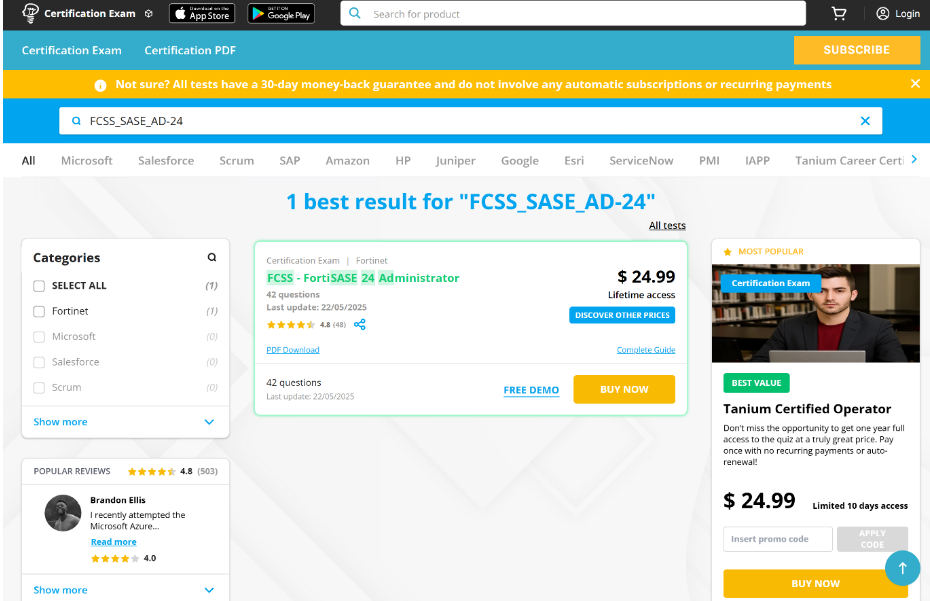Viewport: 930px width, 601px height.
Task: Click magnifier icon in blue search bar
Action: 76,121
